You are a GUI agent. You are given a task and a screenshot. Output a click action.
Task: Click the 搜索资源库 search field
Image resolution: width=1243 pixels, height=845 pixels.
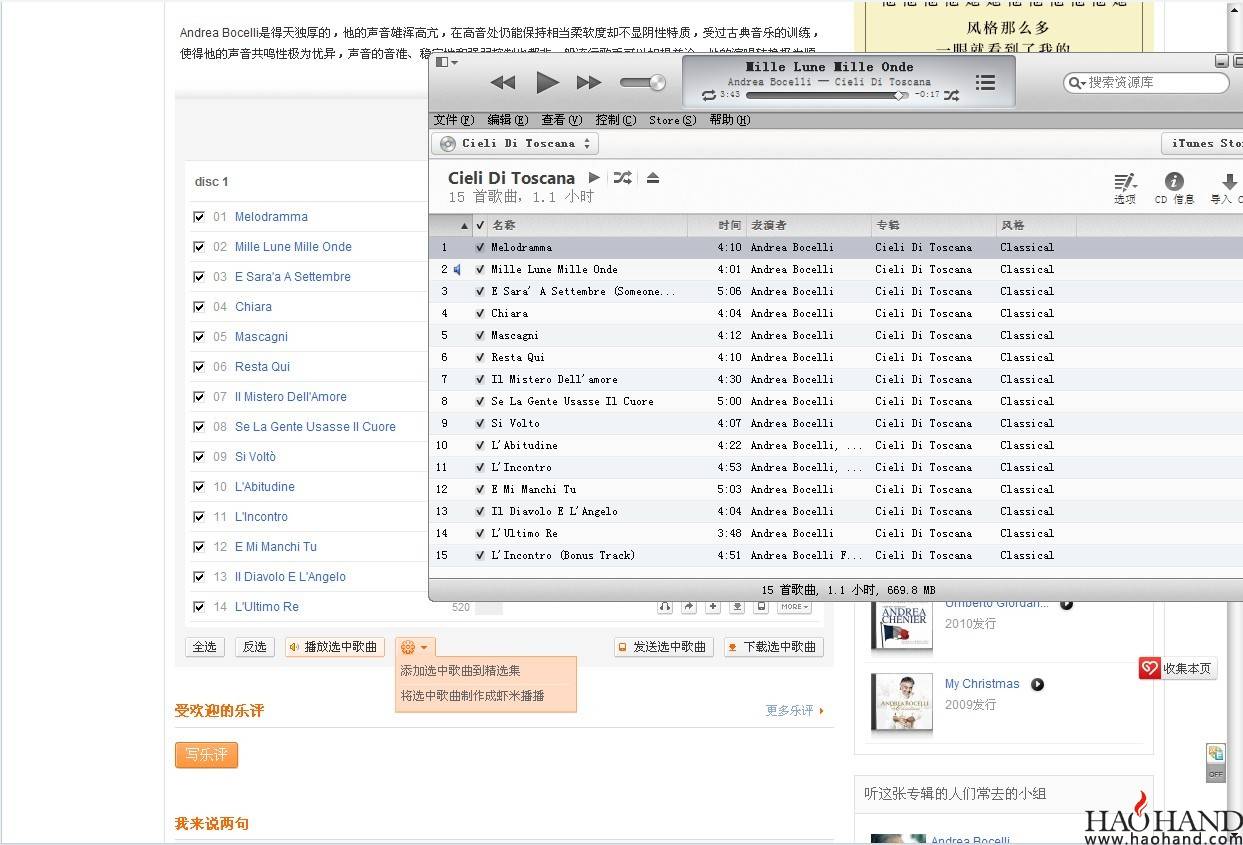point(1146,83)
